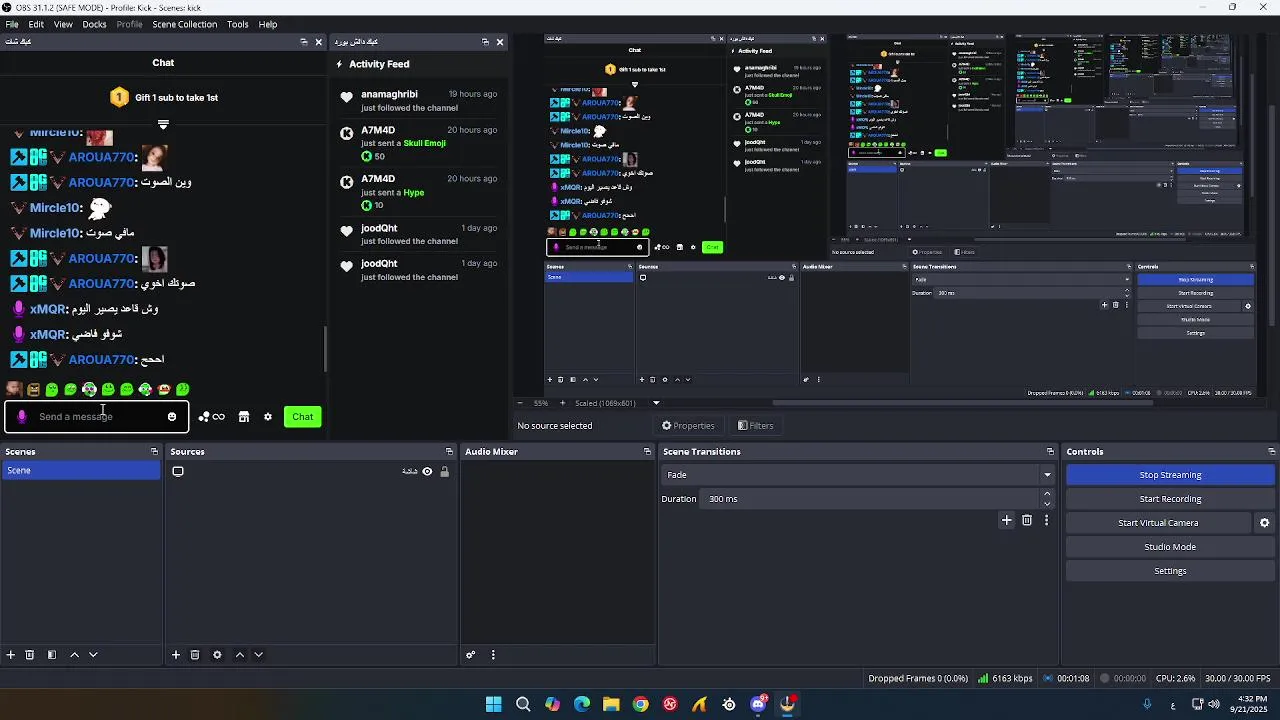Open the Docks menu

pyautogui.click(x=94, y=24)
